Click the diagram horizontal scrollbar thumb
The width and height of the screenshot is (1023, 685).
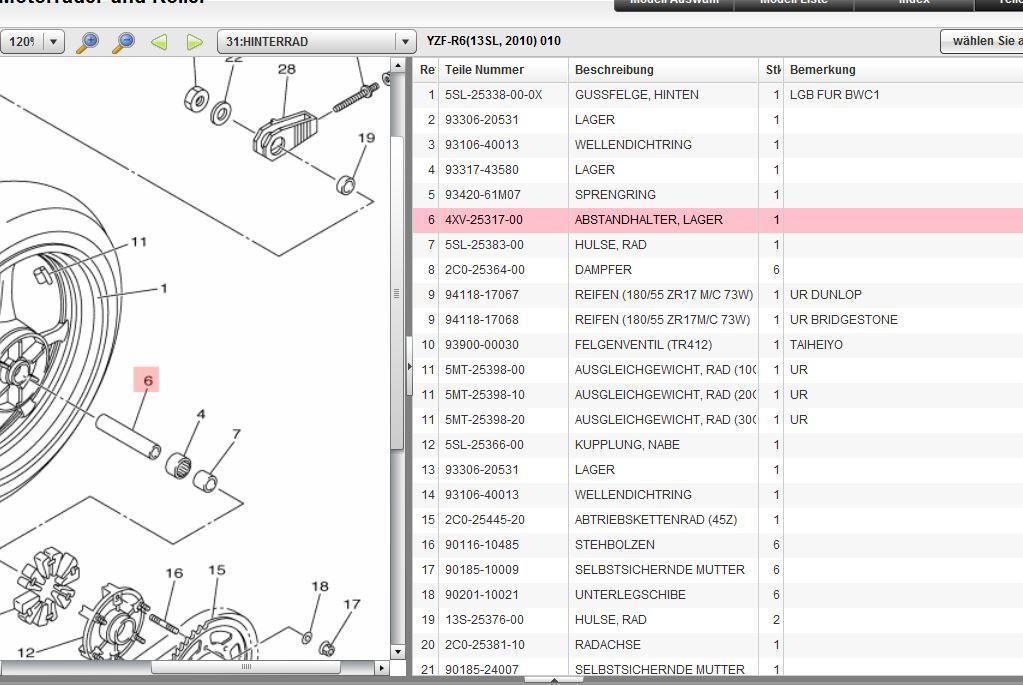coord(246,667)
